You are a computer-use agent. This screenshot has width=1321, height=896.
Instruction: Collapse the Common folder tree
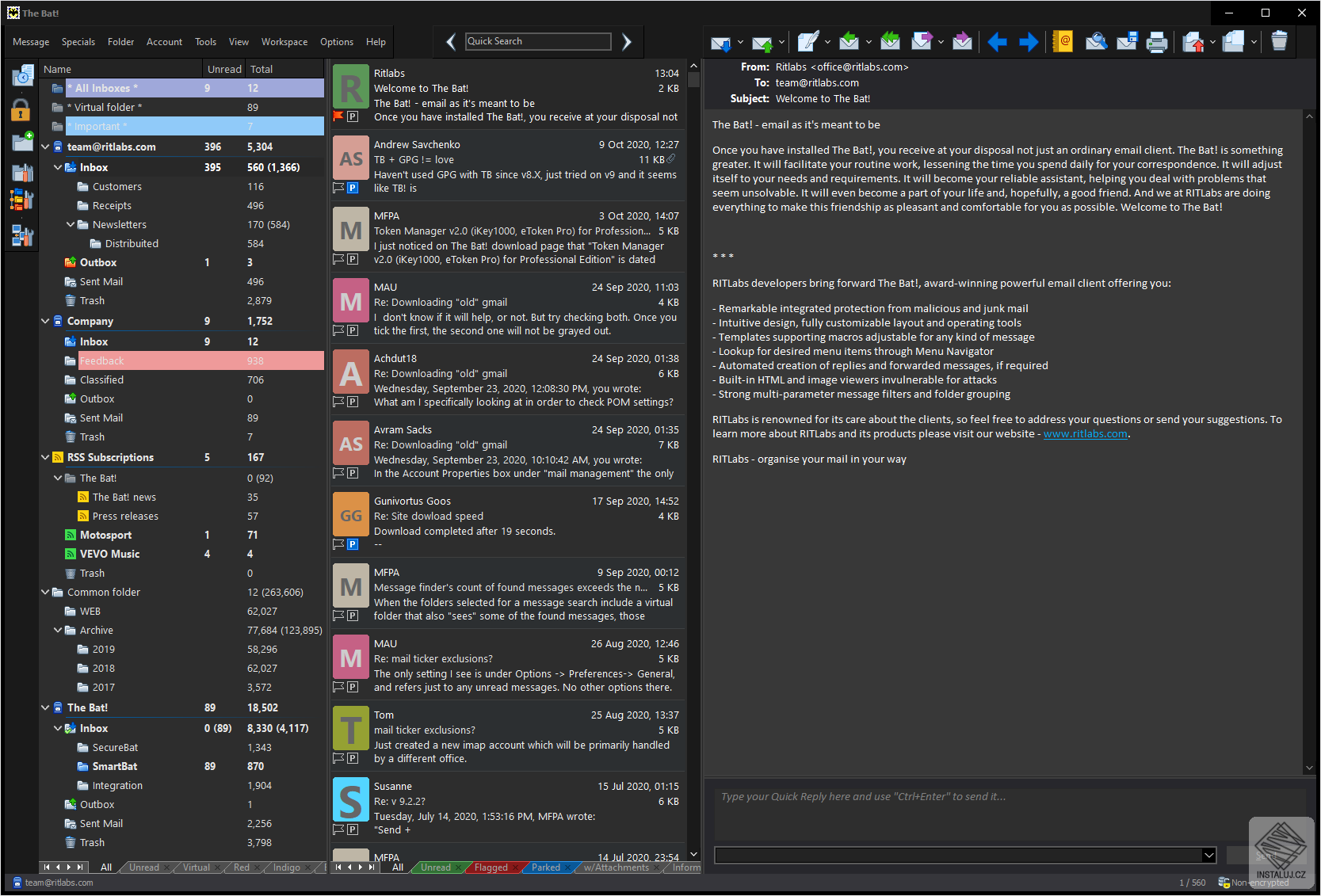click(45, 592)
